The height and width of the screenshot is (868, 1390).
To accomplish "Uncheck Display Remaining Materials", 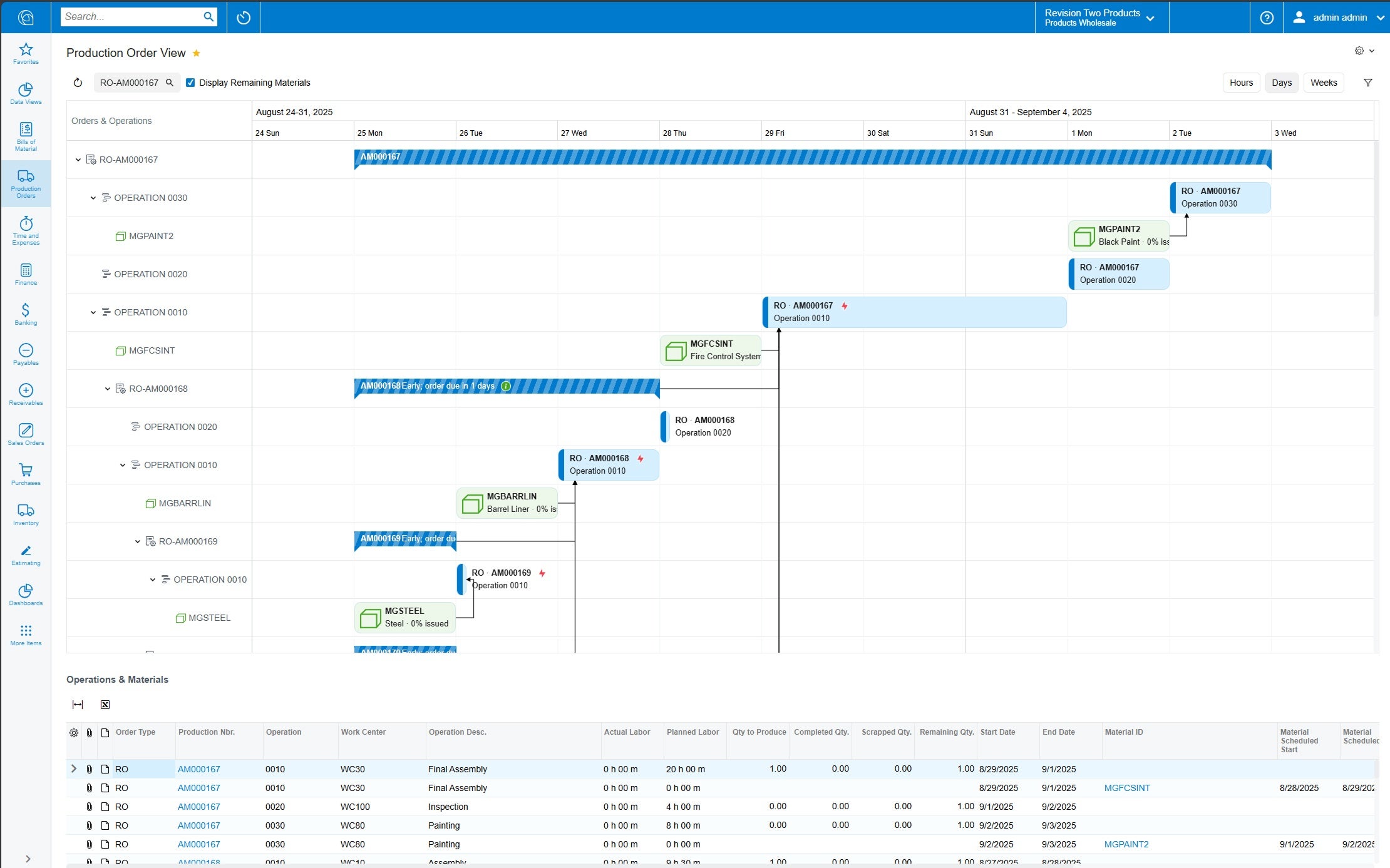I will click(191, 82).
